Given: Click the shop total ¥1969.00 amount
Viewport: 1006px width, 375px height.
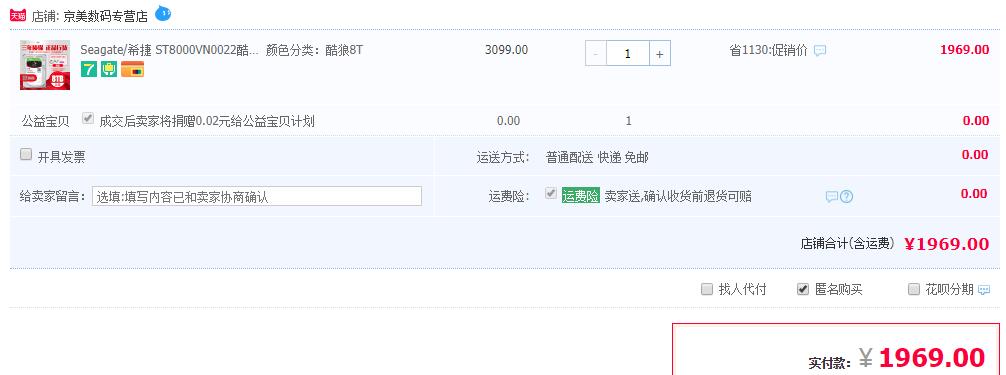Looking at the screenshot, I should click(x=946, y=244).
